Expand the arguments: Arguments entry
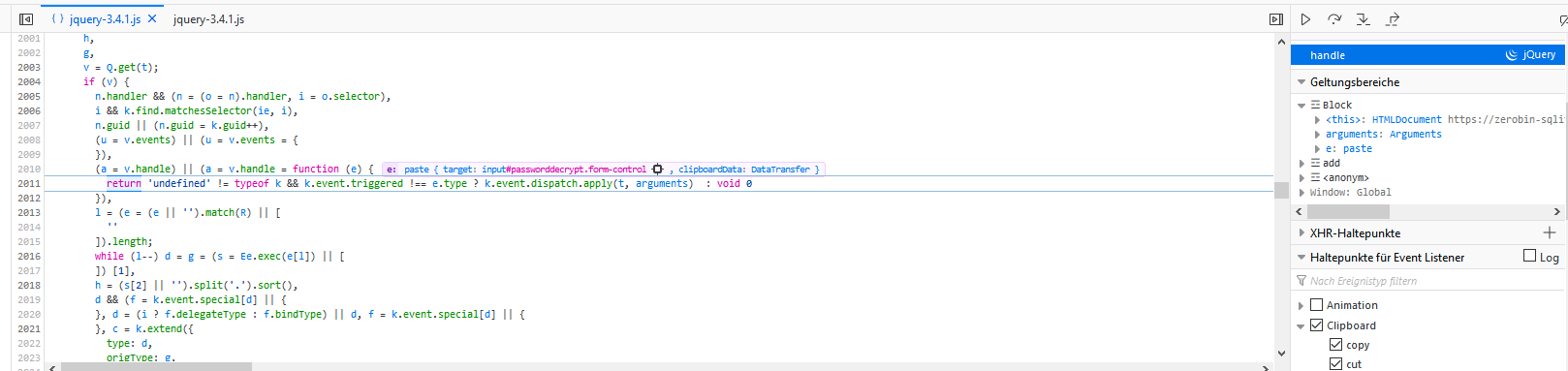This screenshot has width=1568, height=371. click(x=1317, y=135)
